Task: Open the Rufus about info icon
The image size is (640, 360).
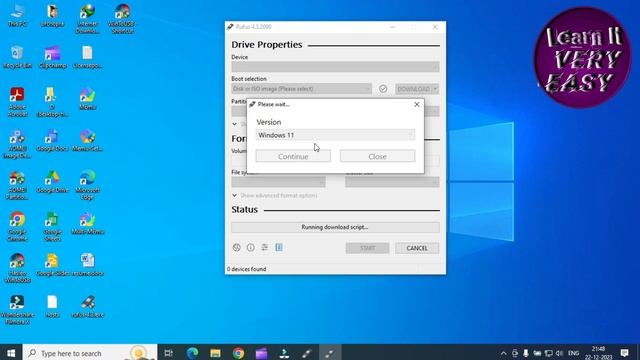Action: pyautogui.click(x=251, y=247)
